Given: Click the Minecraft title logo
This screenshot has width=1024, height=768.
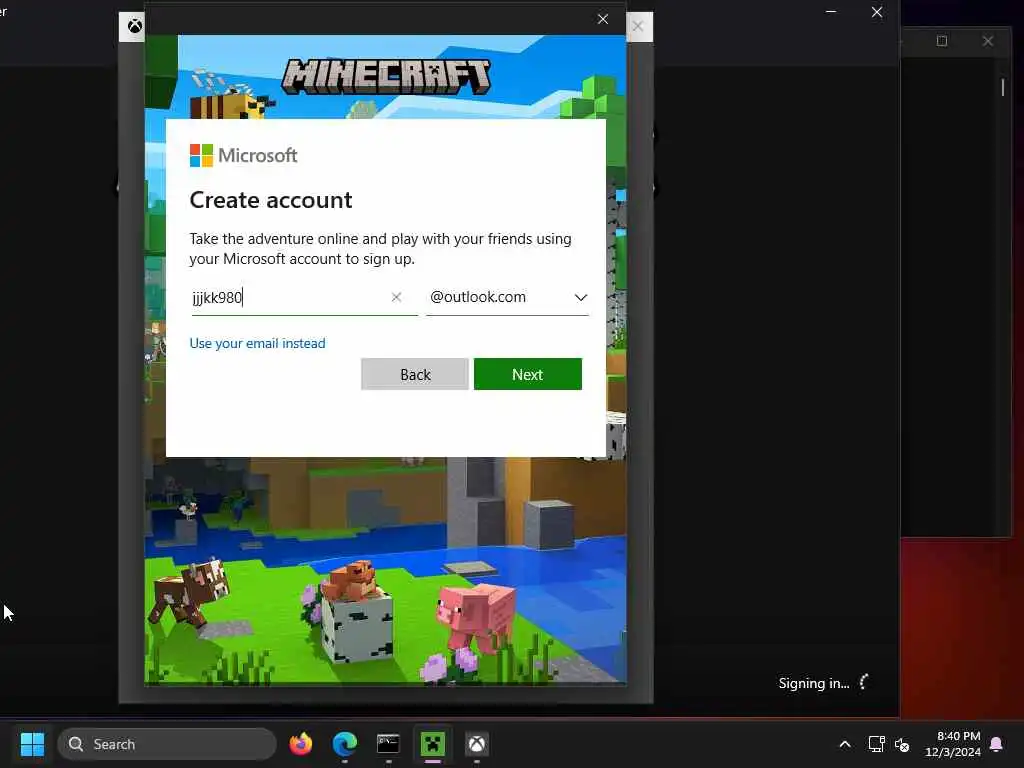Looking at the screenshot, I should pyautogui.click(x=386, y=76).
